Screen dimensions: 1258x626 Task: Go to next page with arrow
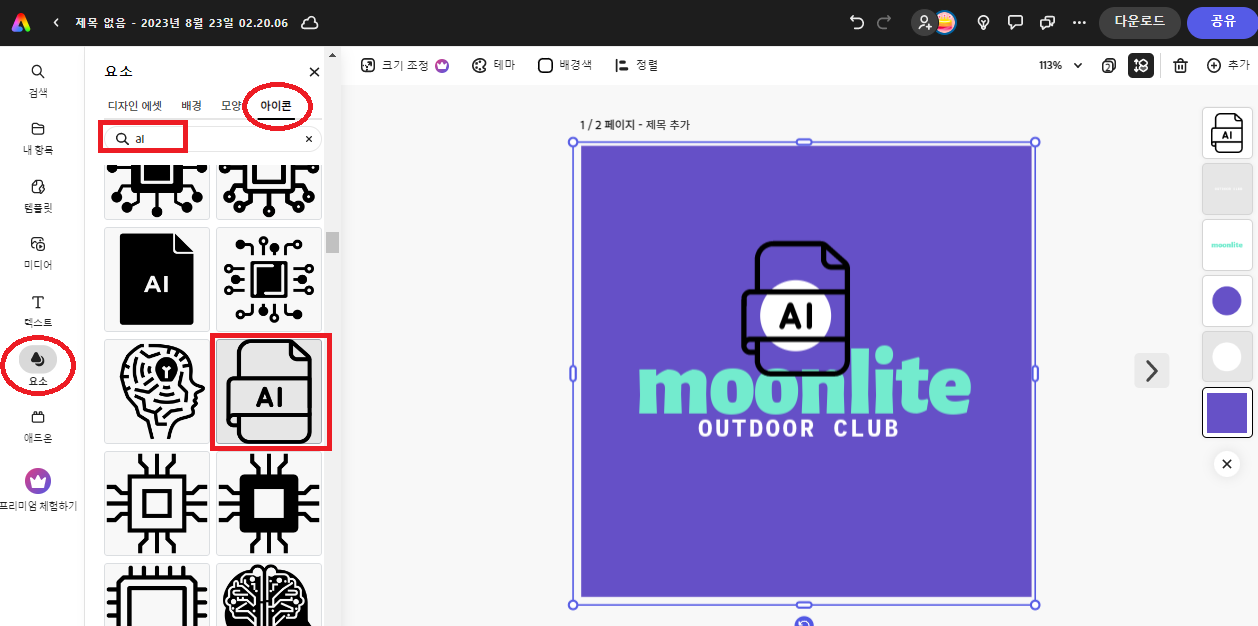[x=1151, y=371]
